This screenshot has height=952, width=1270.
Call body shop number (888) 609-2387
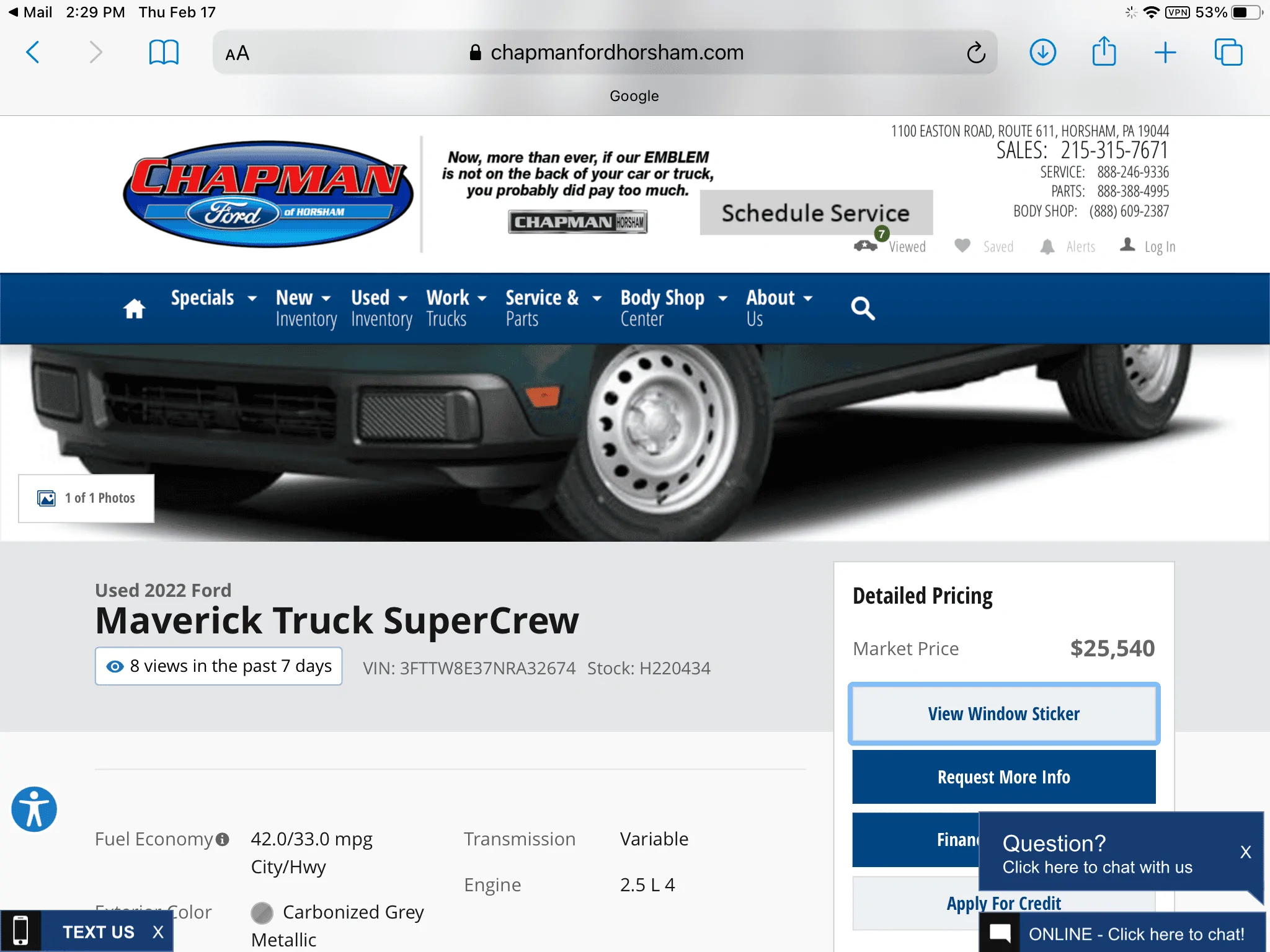[1129, 211]
